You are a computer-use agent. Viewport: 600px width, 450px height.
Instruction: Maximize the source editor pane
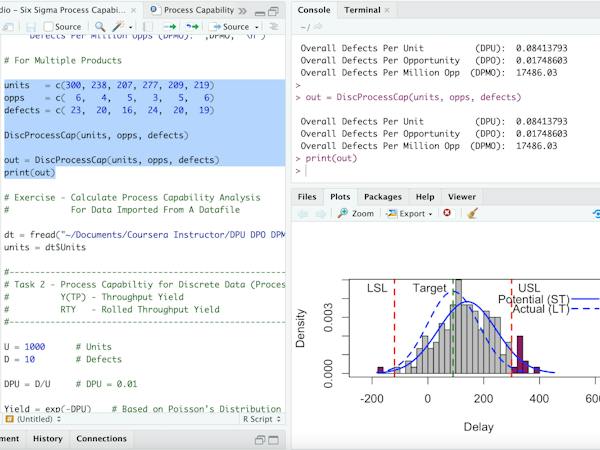point(273,11)
